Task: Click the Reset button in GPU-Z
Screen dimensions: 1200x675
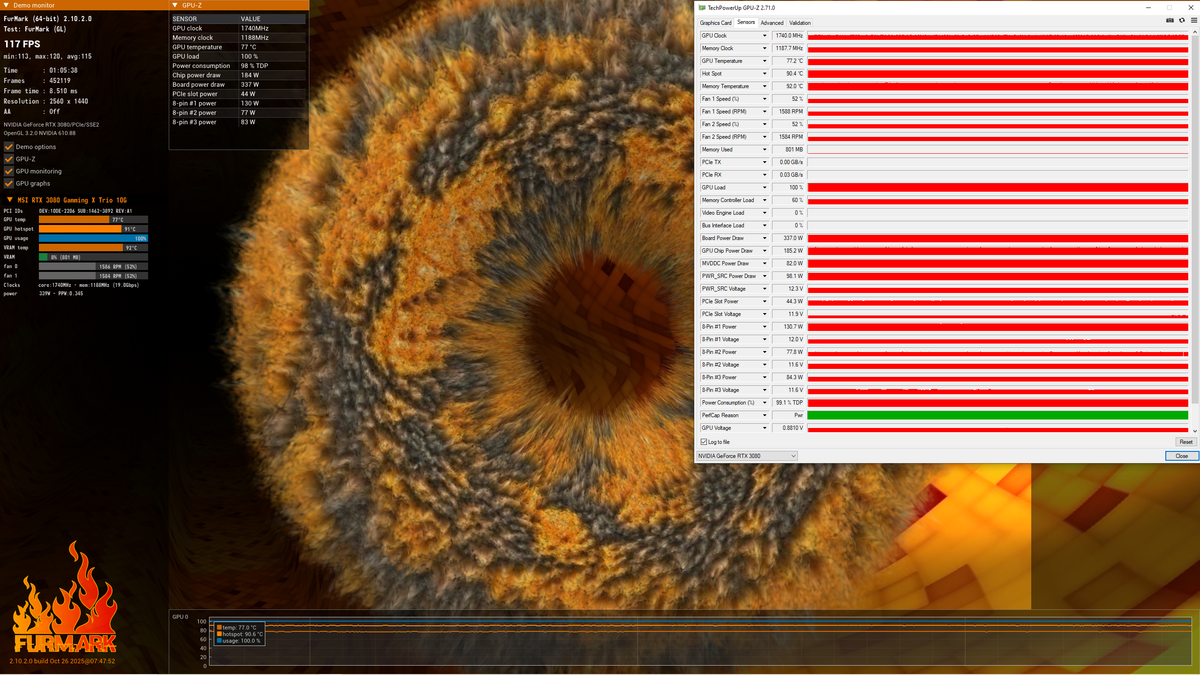Action: pos(1185,442)
